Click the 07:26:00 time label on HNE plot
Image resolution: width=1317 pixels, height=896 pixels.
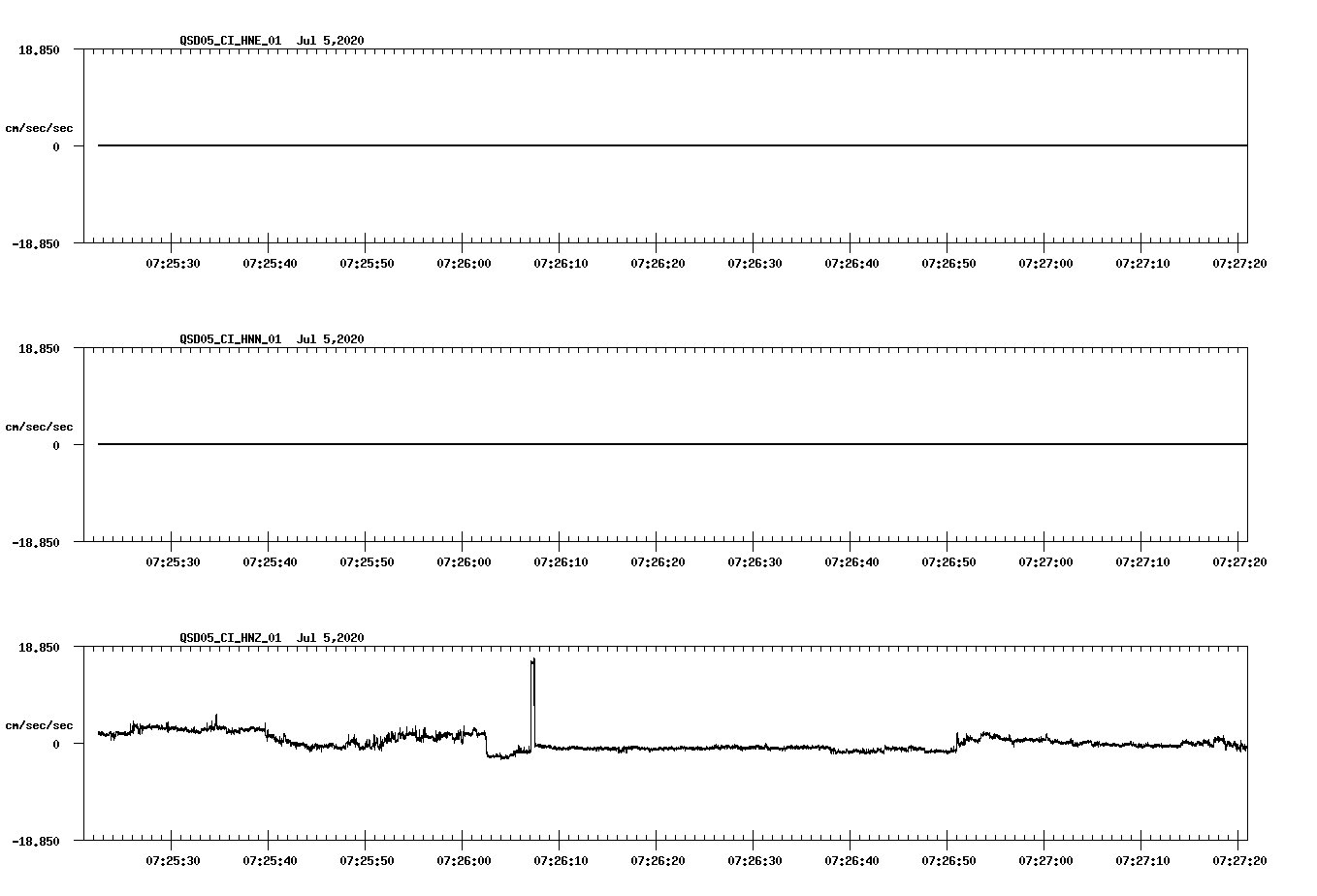[x=464, y=263]
